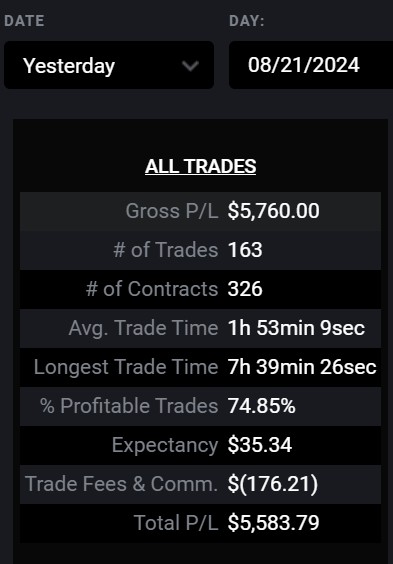Select the 7h 39min 26sec value

pos(302,367)
